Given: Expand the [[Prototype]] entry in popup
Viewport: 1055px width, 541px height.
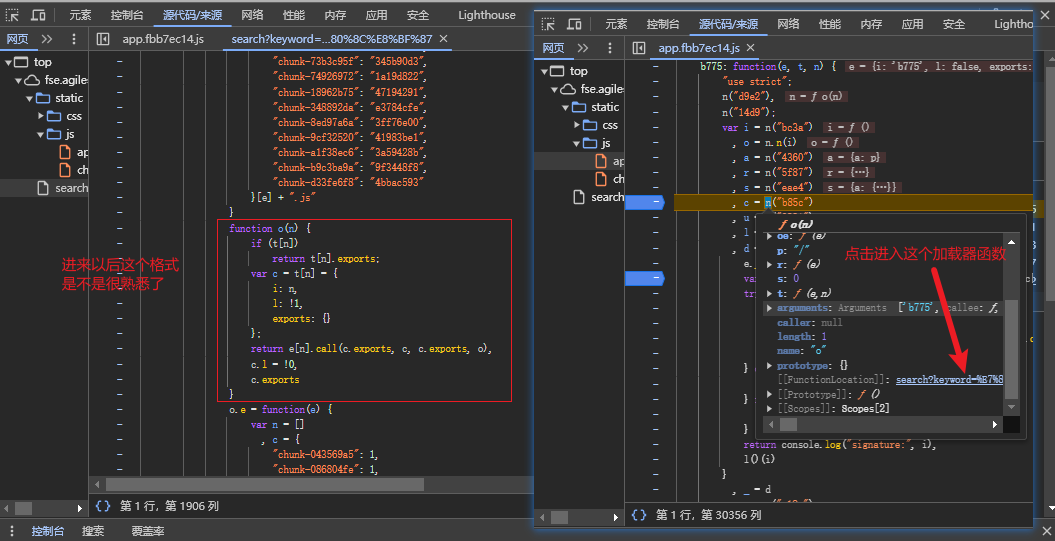Looking at the screenshot, I should point(769,394).
